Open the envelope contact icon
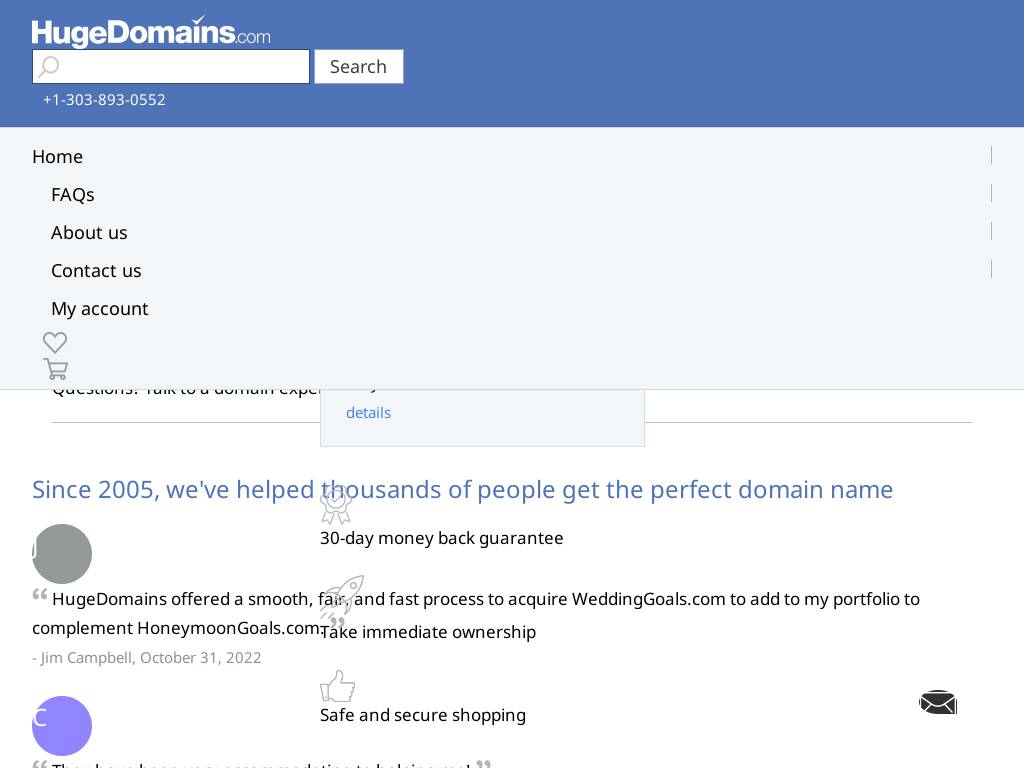The width and height of the screenshot is (1024, 768). [x=938, y=703]
